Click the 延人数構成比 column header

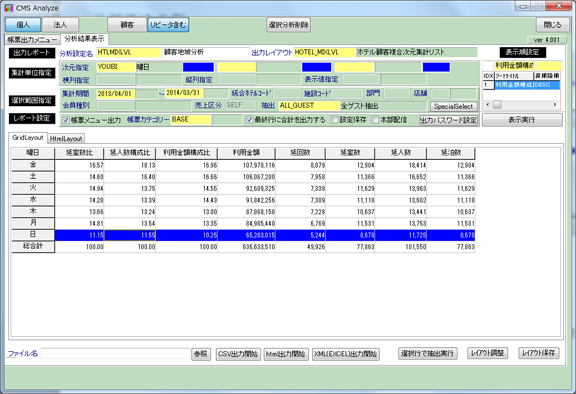tap(130, 153)
